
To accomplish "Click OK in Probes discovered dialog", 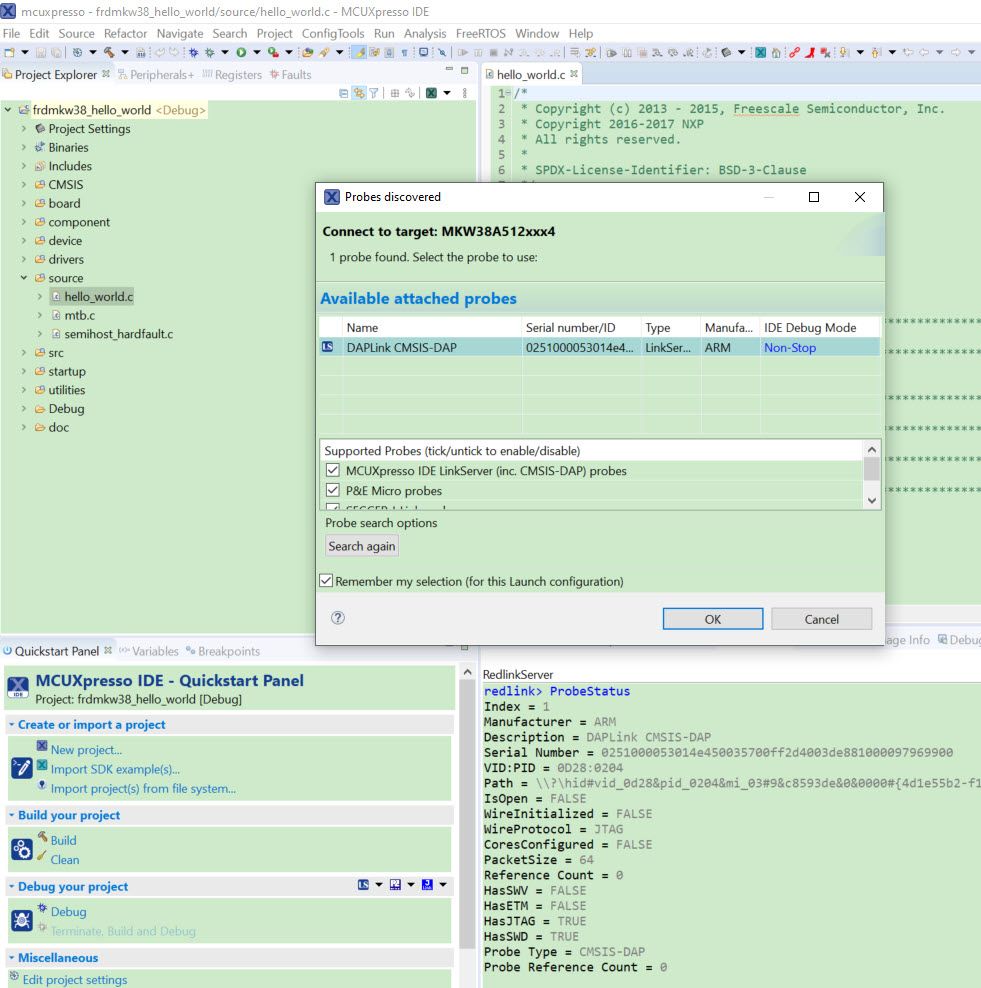I will 713,619.
